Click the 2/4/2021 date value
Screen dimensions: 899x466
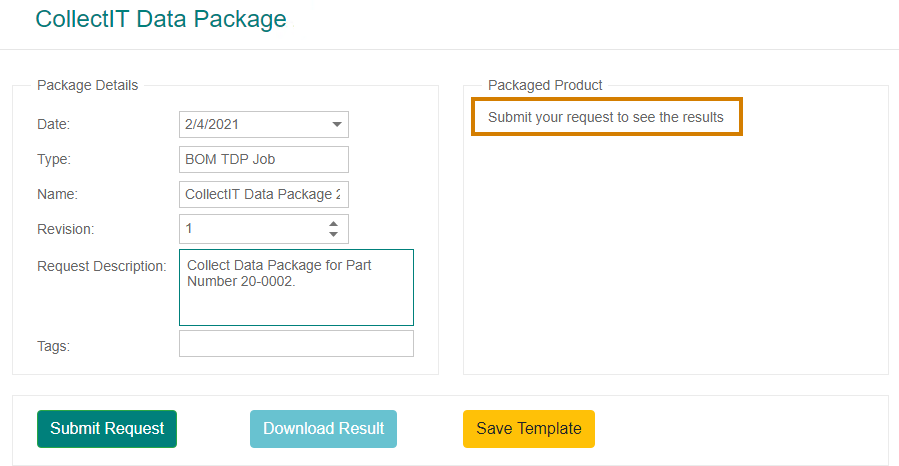[x=212, y=124]
